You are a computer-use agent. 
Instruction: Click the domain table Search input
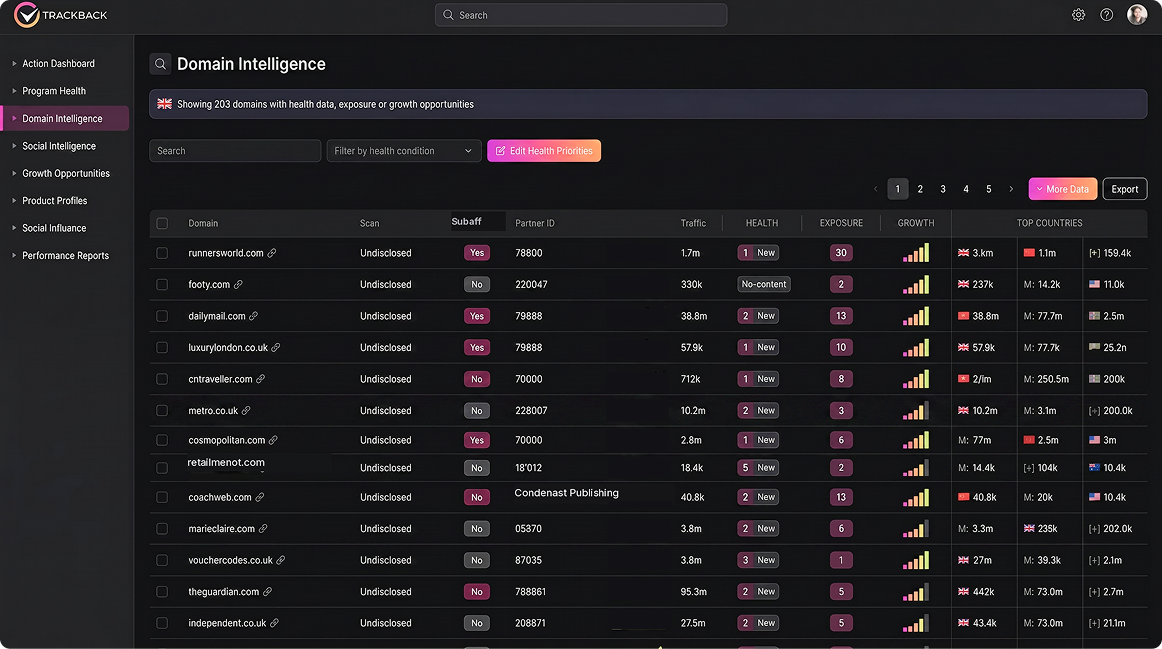(x=235, y=150)
